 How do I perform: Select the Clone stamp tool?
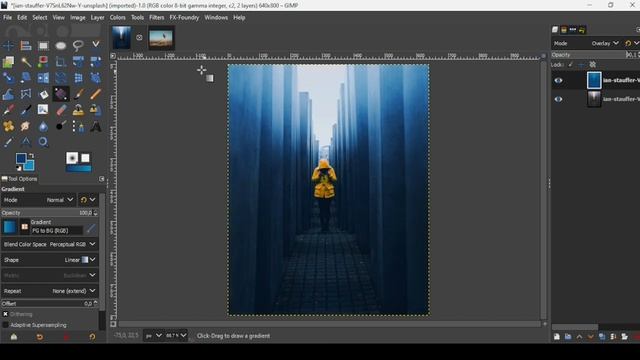click(x=78, y=110)
